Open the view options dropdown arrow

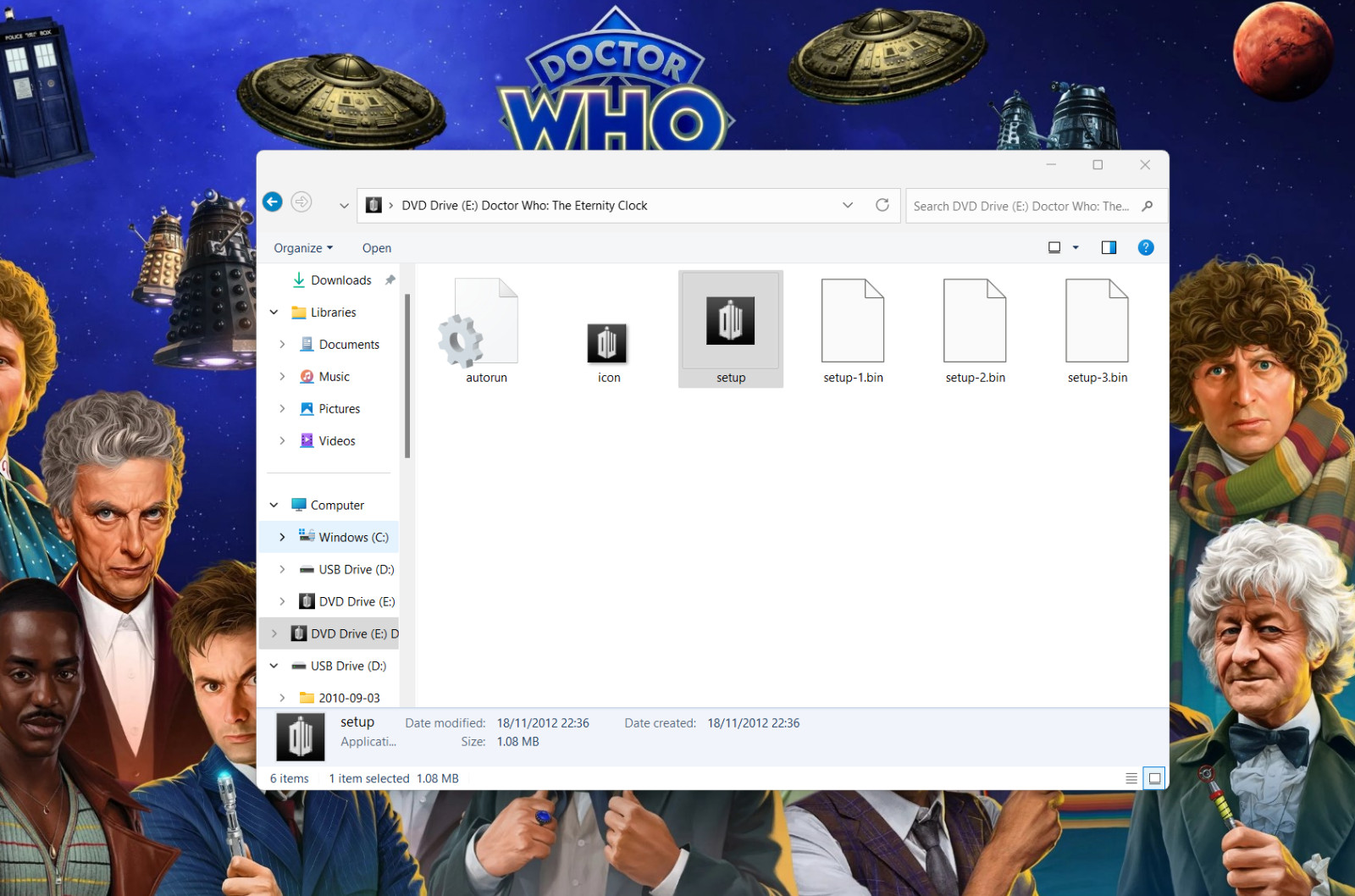(1076, 247)
